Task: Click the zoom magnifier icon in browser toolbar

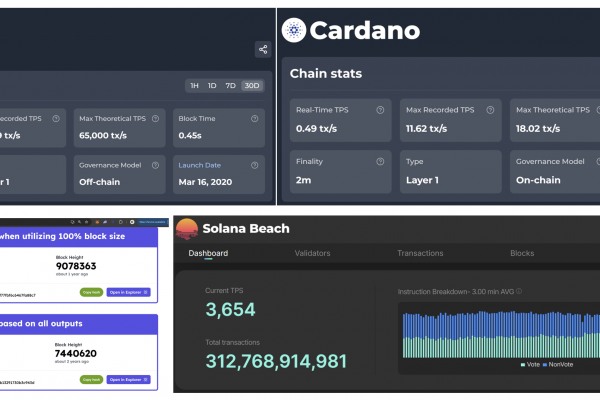Action: click(79, 222)
